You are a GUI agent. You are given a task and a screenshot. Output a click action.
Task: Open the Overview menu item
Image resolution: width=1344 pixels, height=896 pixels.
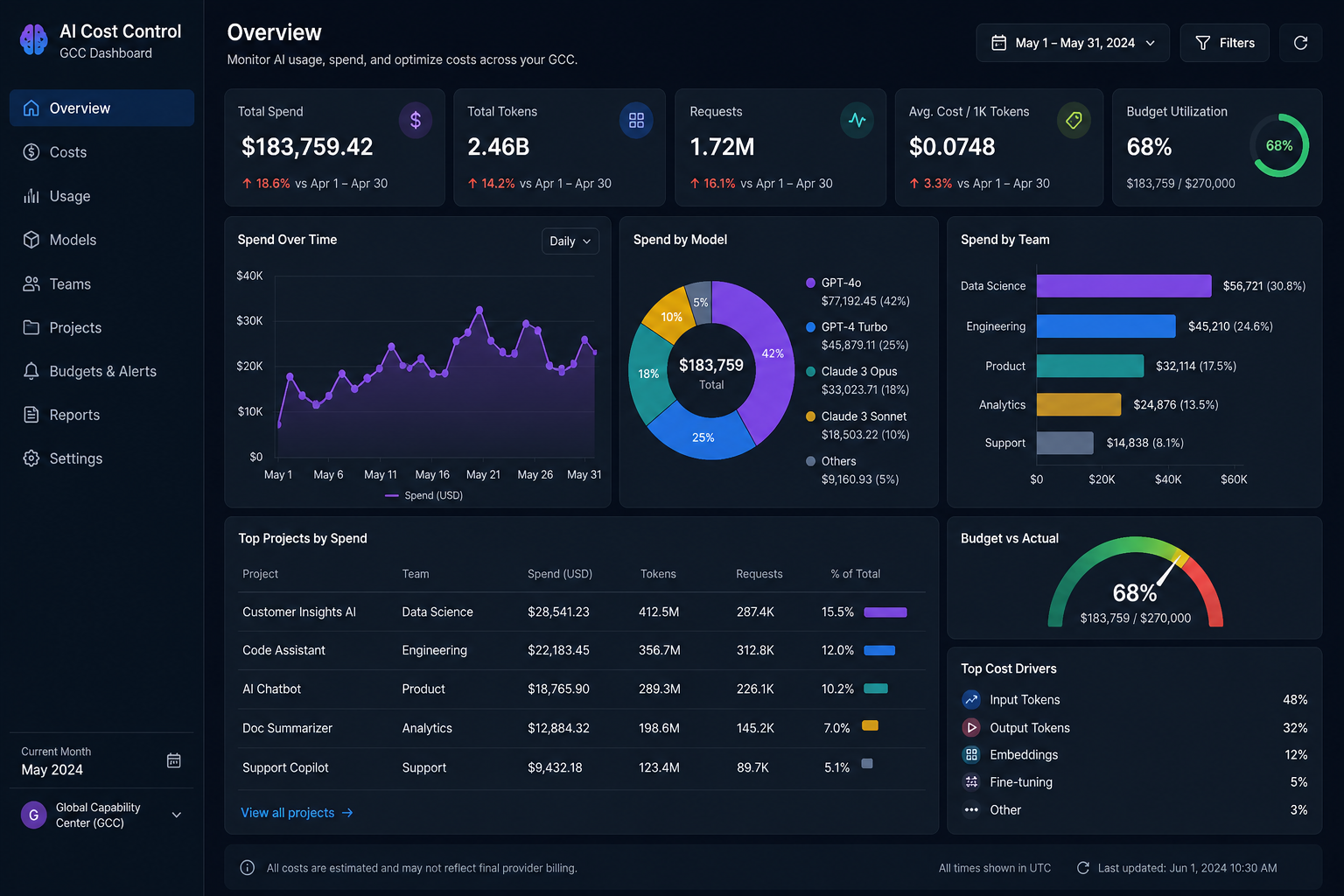click(101, 108)
